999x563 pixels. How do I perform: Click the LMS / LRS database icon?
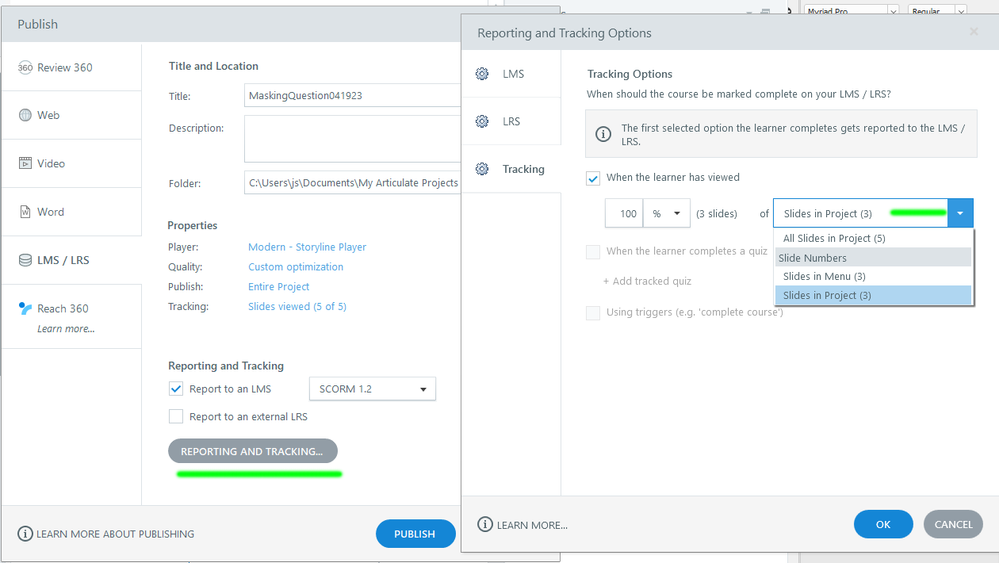click(x=26, y=260)
